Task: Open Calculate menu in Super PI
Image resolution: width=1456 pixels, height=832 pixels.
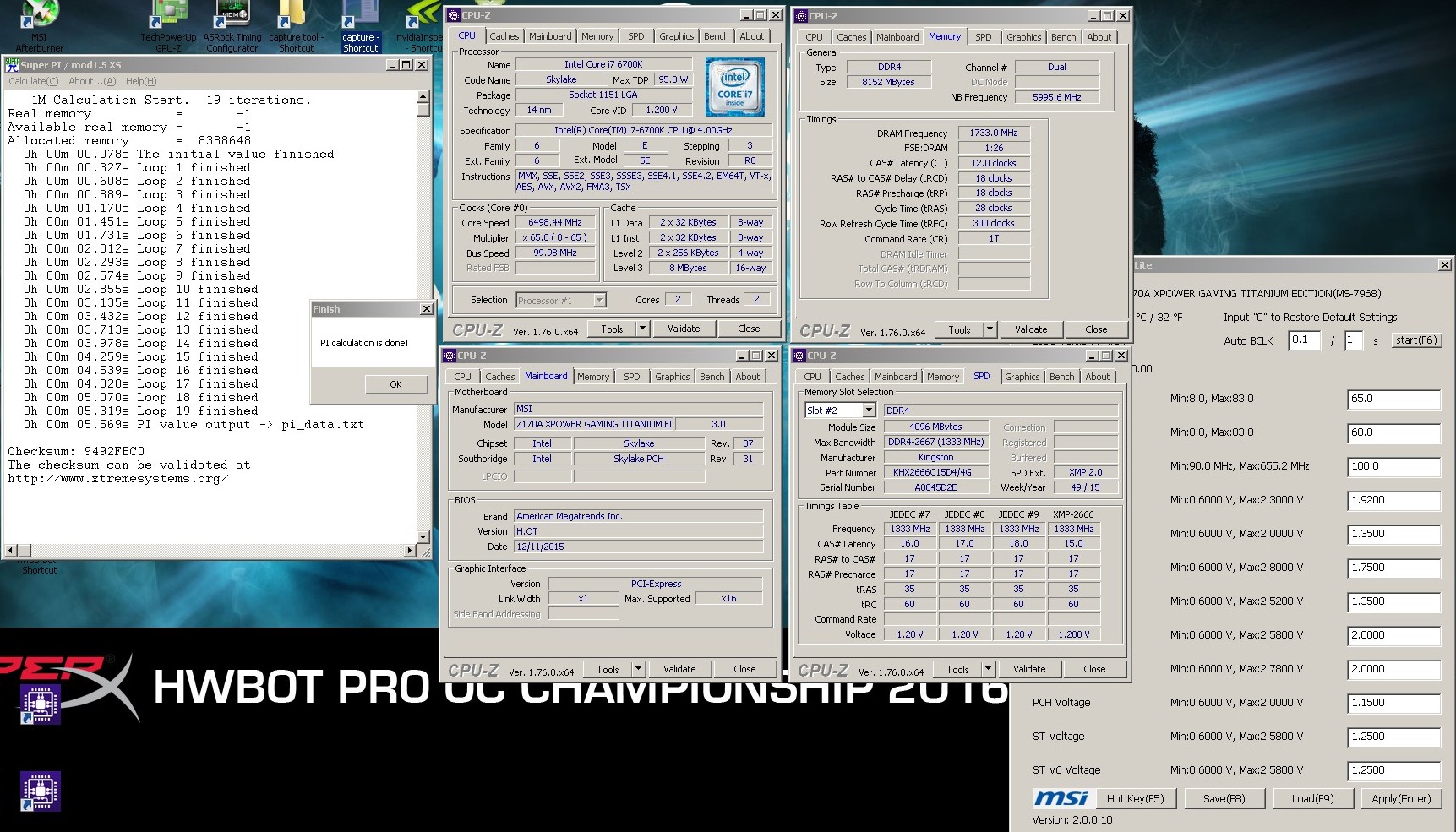Action: click(x=34, y=81)
